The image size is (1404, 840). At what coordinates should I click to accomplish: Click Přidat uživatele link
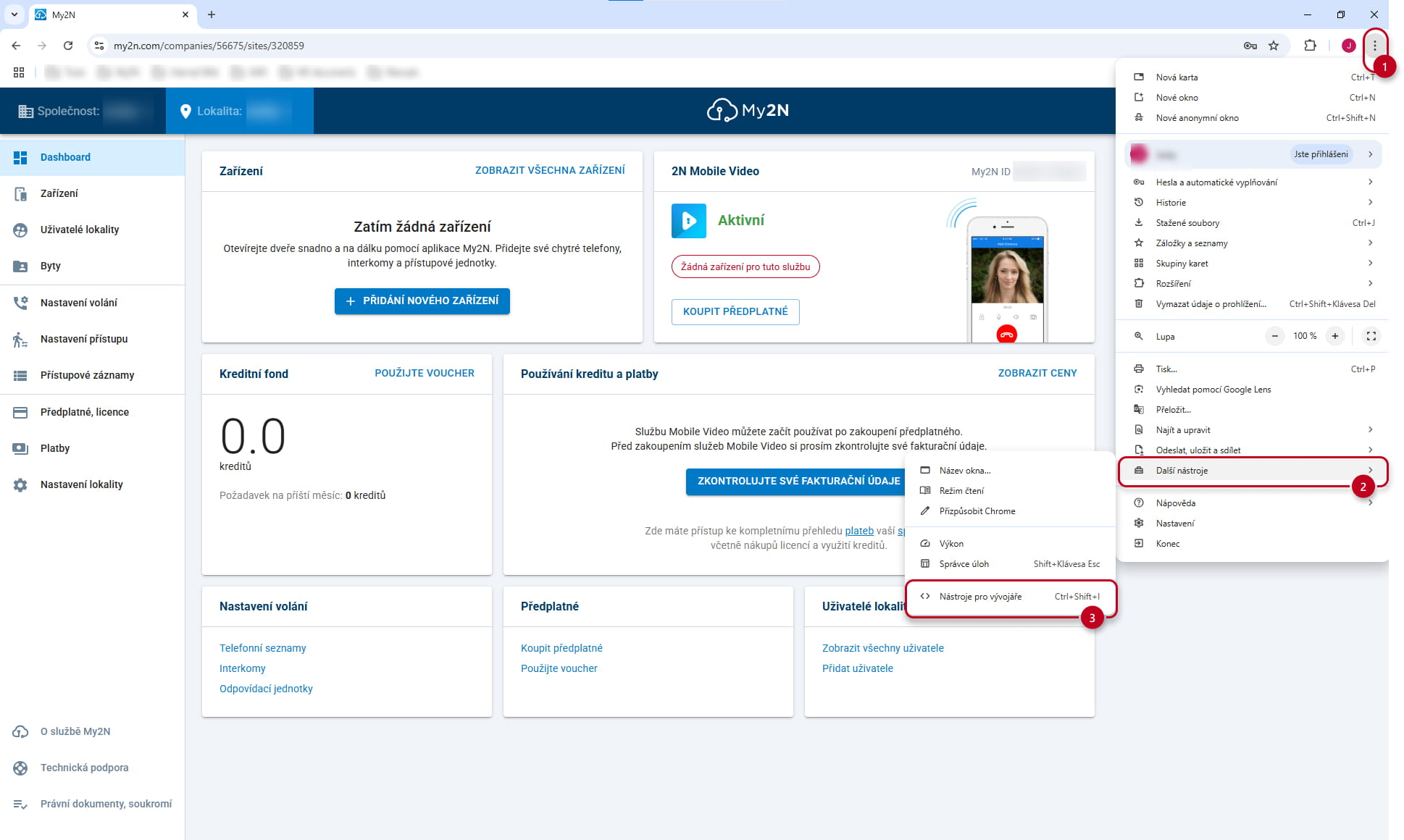coord(858,668)
